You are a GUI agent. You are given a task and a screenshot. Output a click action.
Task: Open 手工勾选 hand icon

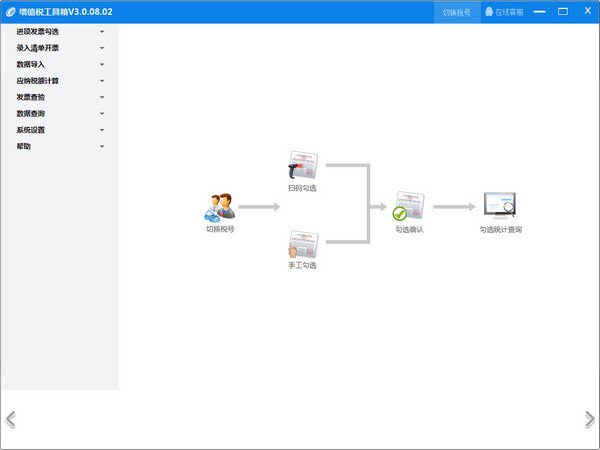[302, 245]
